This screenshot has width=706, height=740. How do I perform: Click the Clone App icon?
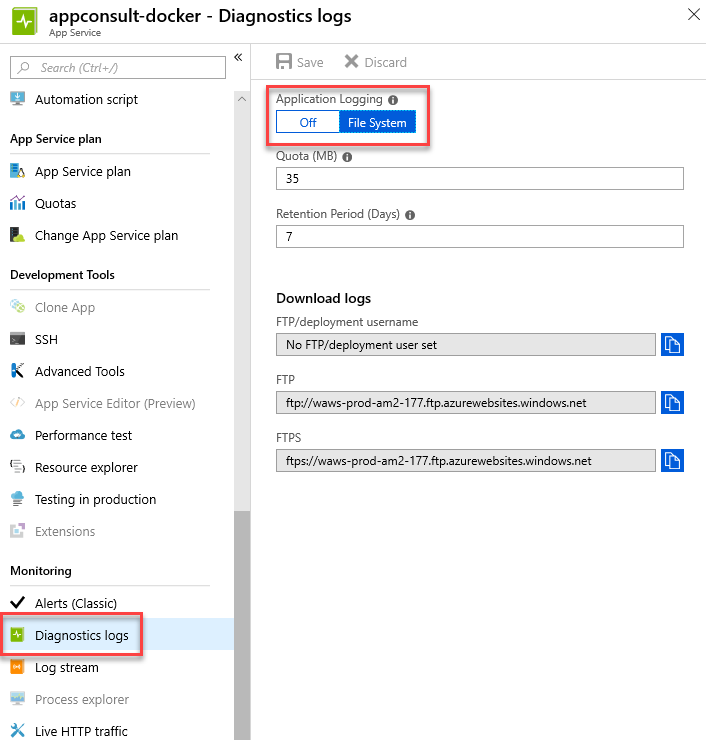coord(17,307)
